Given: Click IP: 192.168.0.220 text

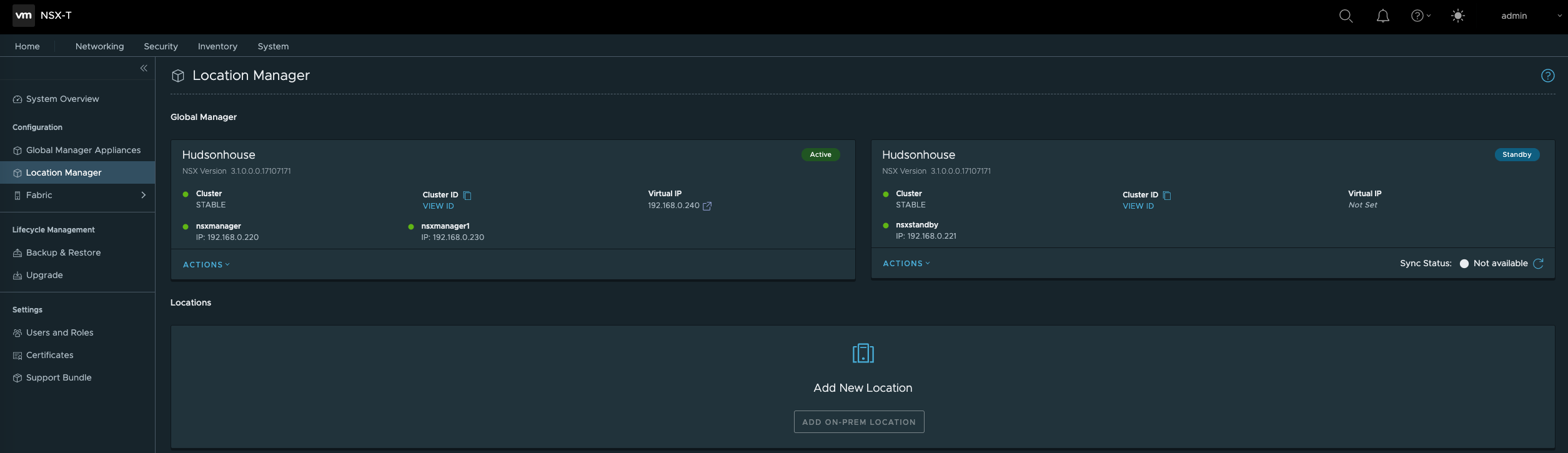Looking at the screenshot, I should pos(227,237).
